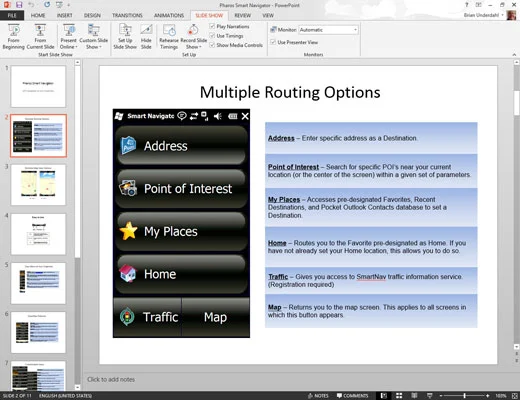The height and width of the screenshot is (400, 520).
Task: Open Set Up Slide Show dialog
Action: tap(125, 37)
